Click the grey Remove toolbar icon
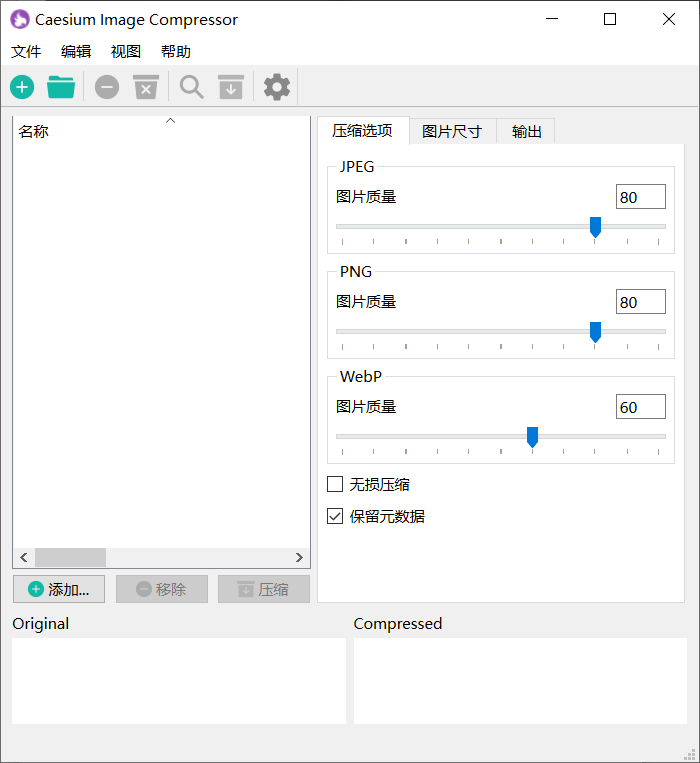Screen dimensions: 700x763 pyautogui.click(x=107, y=88)
